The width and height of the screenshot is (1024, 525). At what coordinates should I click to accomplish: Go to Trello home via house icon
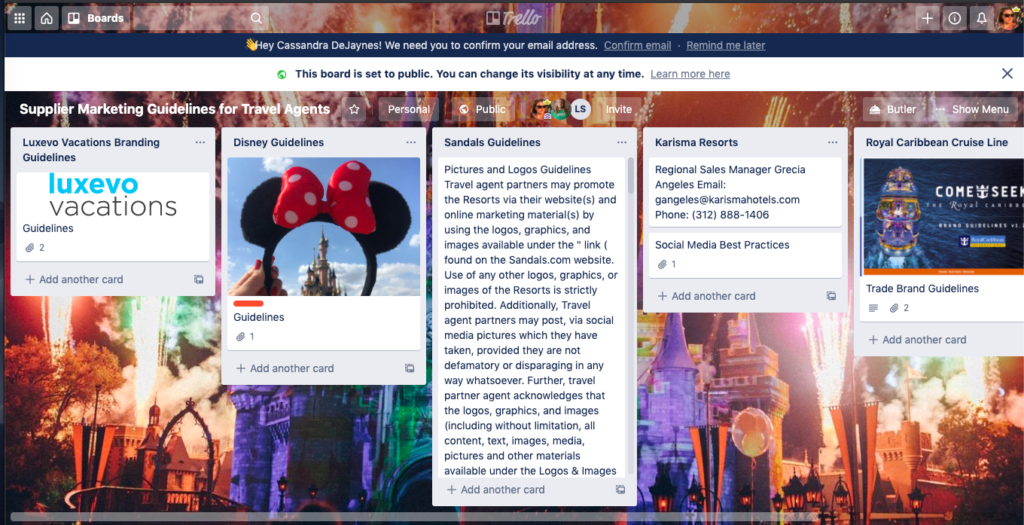point(46,18)
